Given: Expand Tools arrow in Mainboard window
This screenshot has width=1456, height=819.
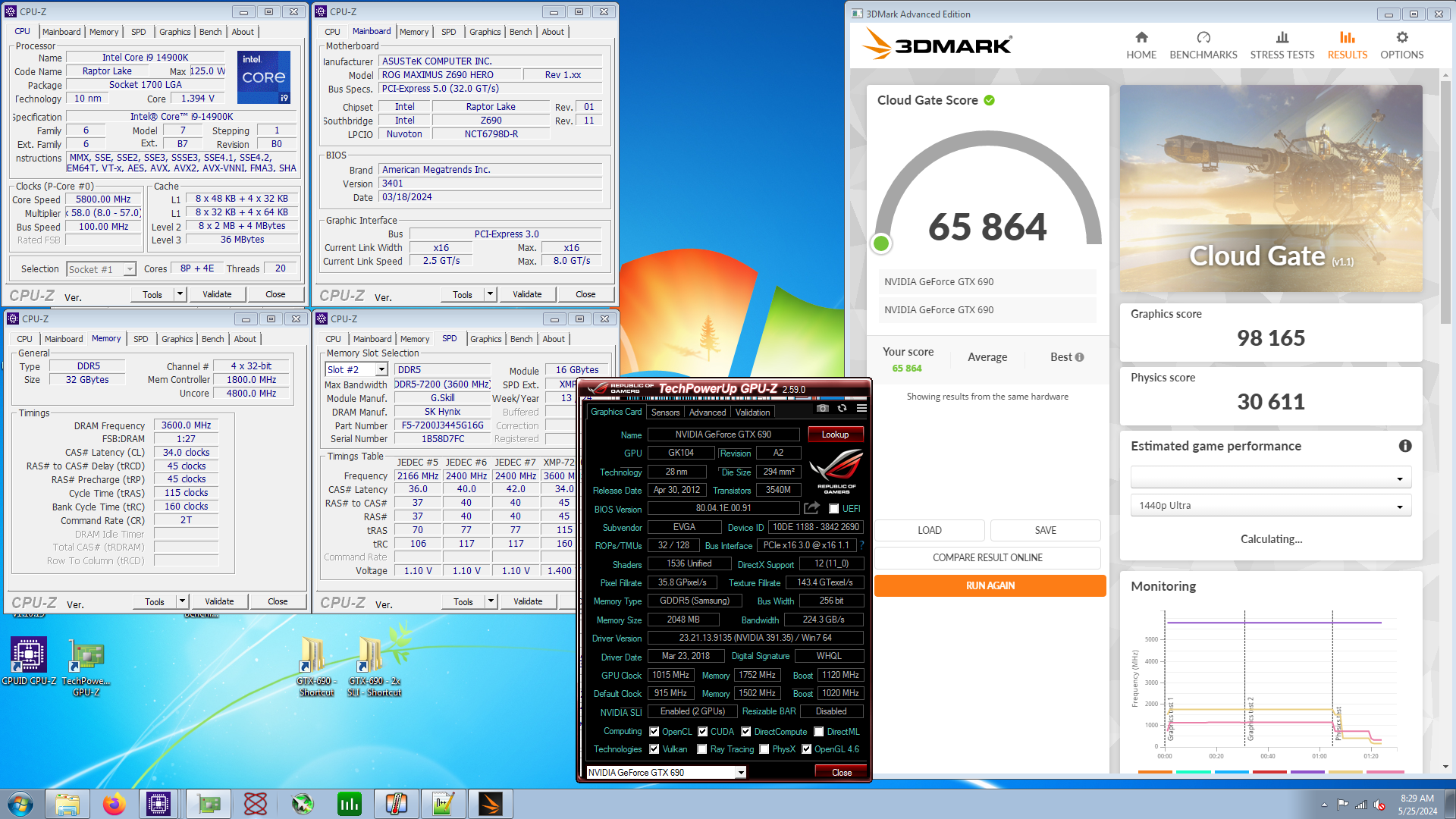Looking at the screenshot, I should pyautogui.click(x=490, y=294).
